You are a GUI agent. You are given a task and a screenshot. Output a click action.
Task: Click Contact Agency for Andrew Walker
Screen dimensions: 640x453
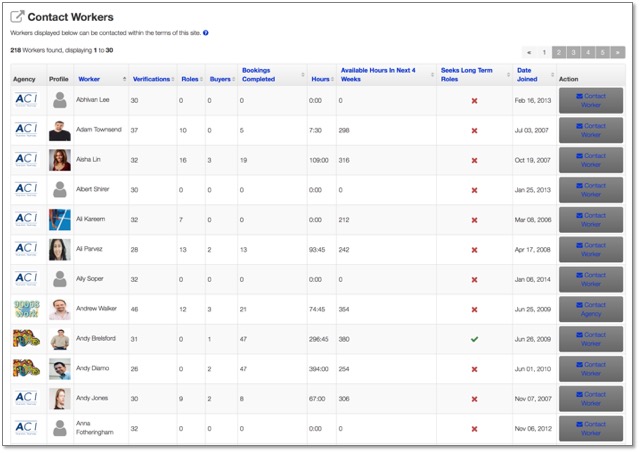point(591,309)
